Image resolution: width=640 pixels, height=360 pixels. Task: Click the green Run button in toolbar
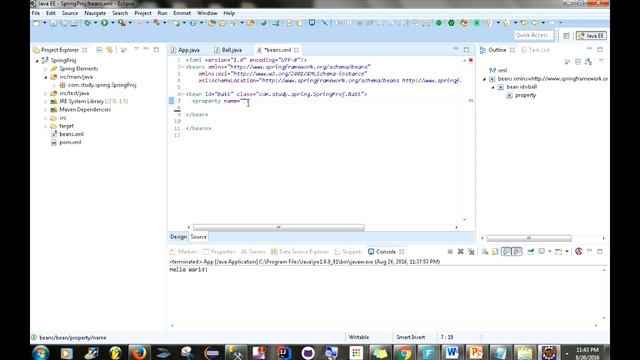104,23
